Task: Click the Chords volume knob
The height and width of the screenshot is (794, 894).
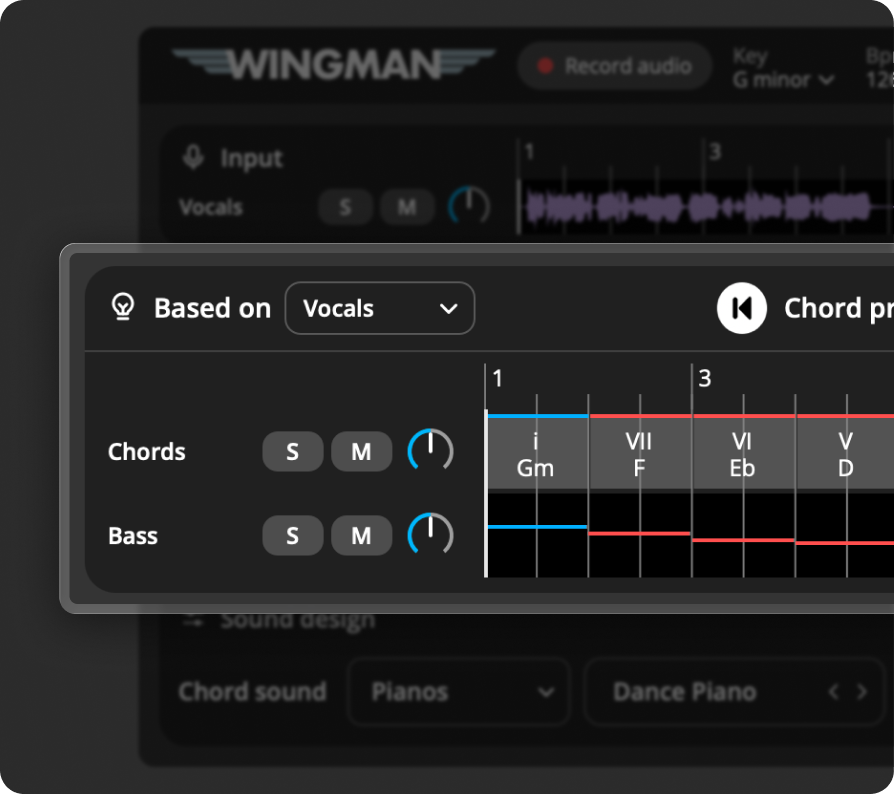Action: [430, 451]
